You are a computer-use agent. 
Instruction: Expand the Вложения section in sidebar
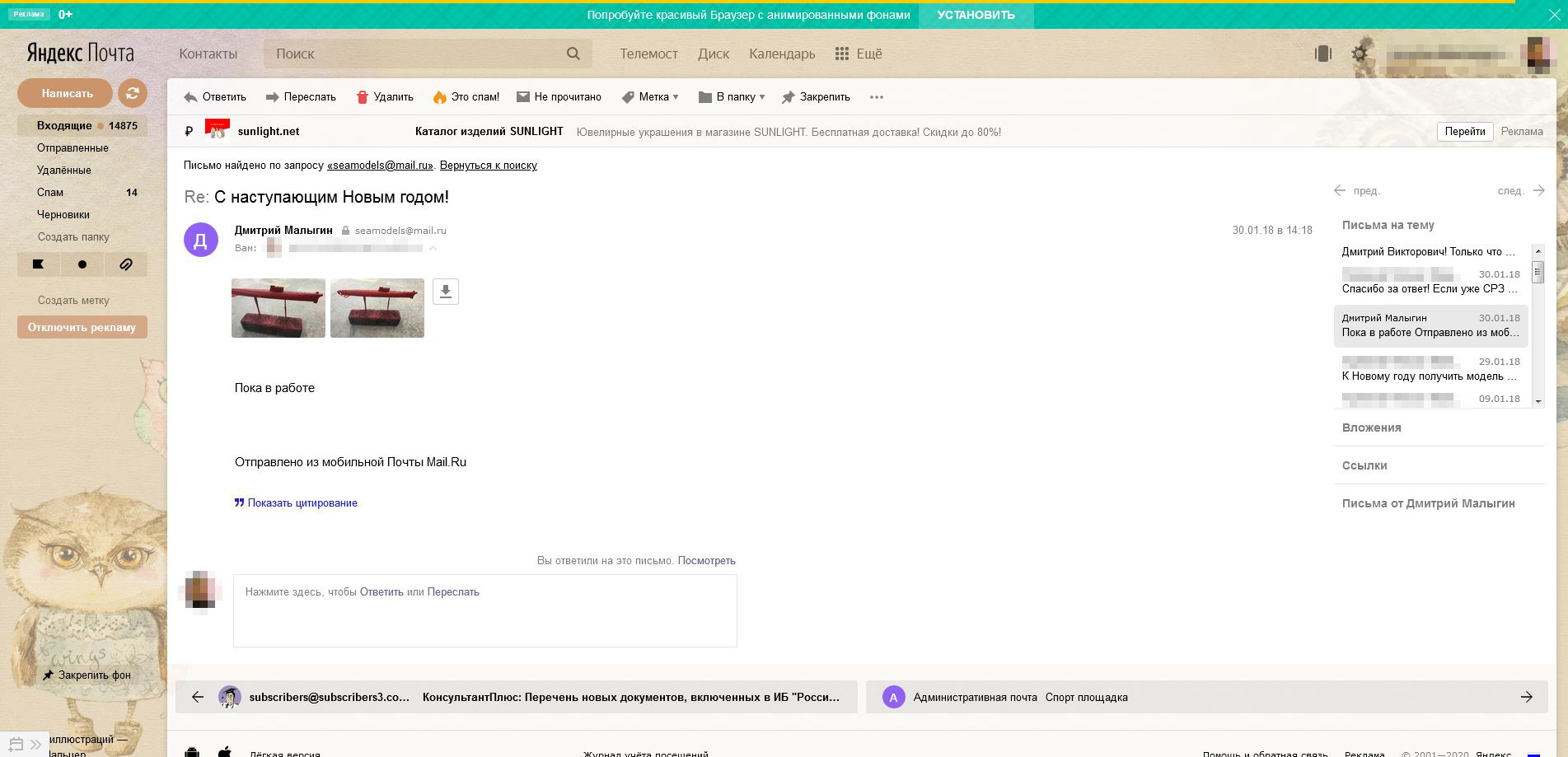(1371, 428)
